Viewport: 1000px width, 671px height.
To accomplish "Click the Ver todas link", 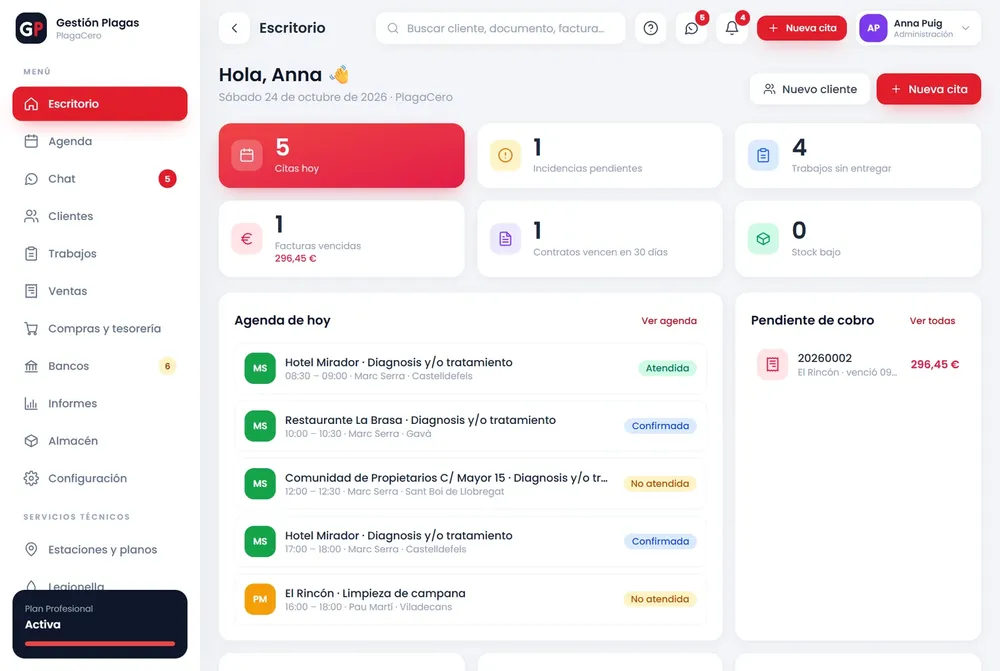I will (x=932, y=321).
